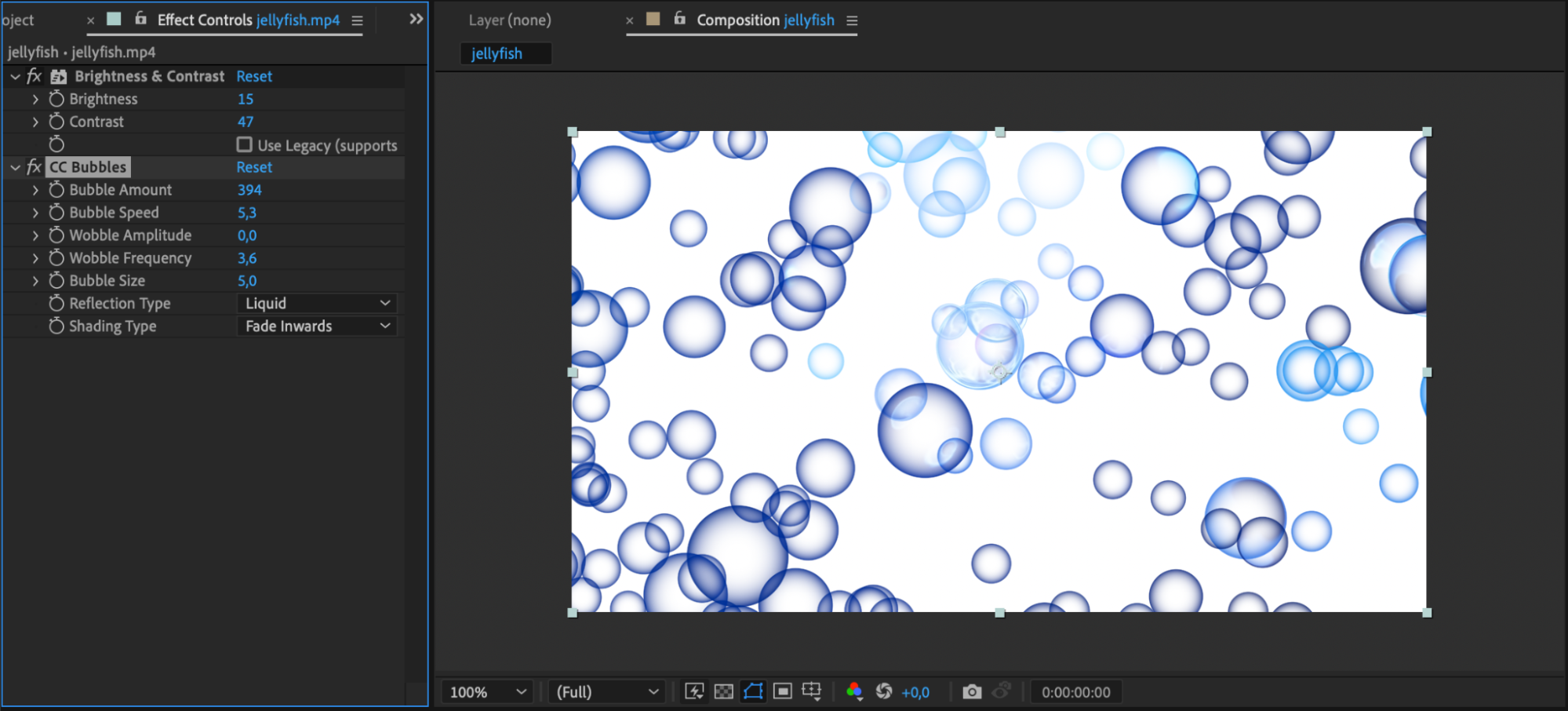This screenshot has height=711, width=1568.
Task: Open the Fast Previews options icon
Action: (x=694, y=691)
